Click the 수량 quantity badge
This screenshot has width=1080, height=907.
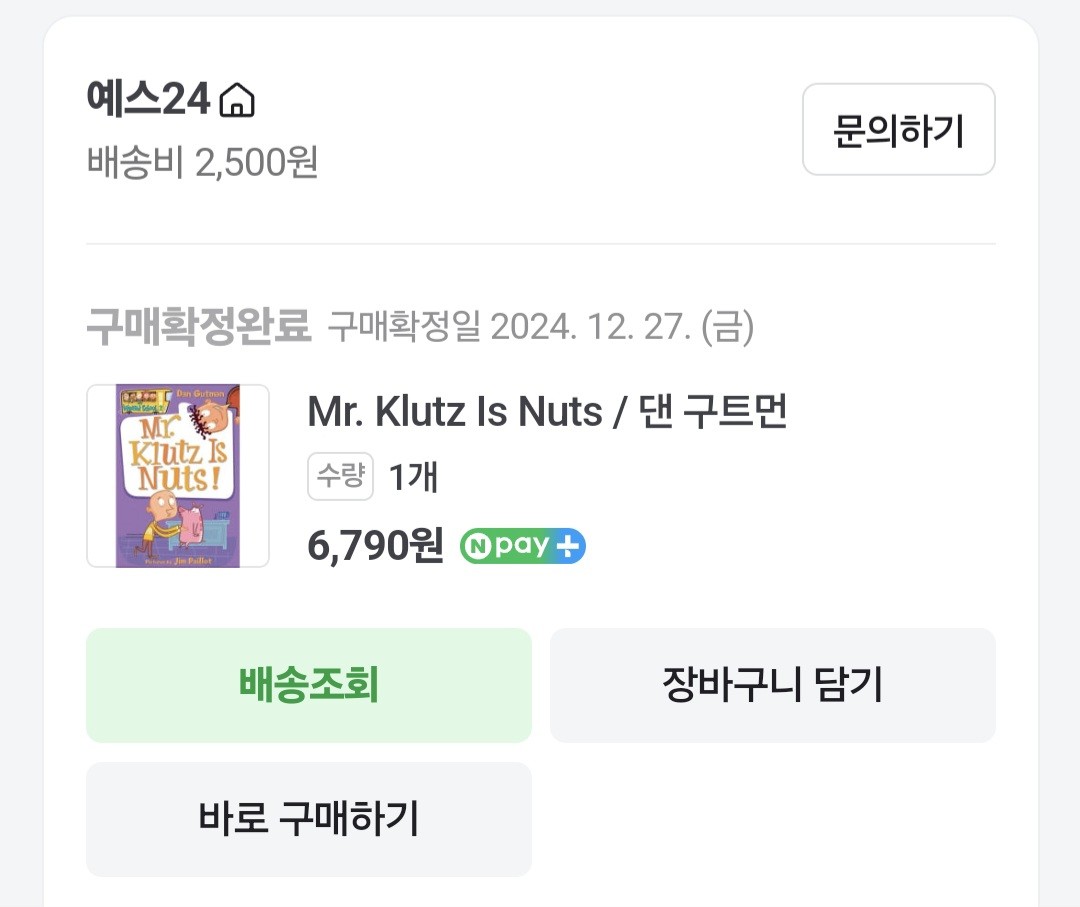pos(340,477)
